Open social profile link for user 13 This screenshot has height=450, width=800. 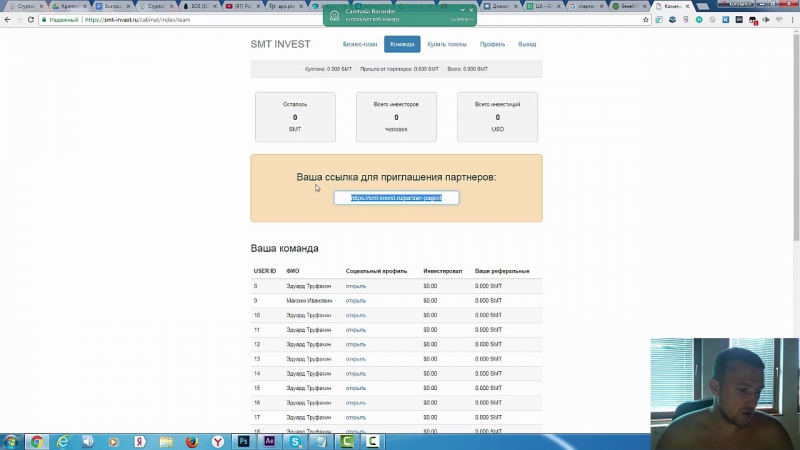point(356,359)
